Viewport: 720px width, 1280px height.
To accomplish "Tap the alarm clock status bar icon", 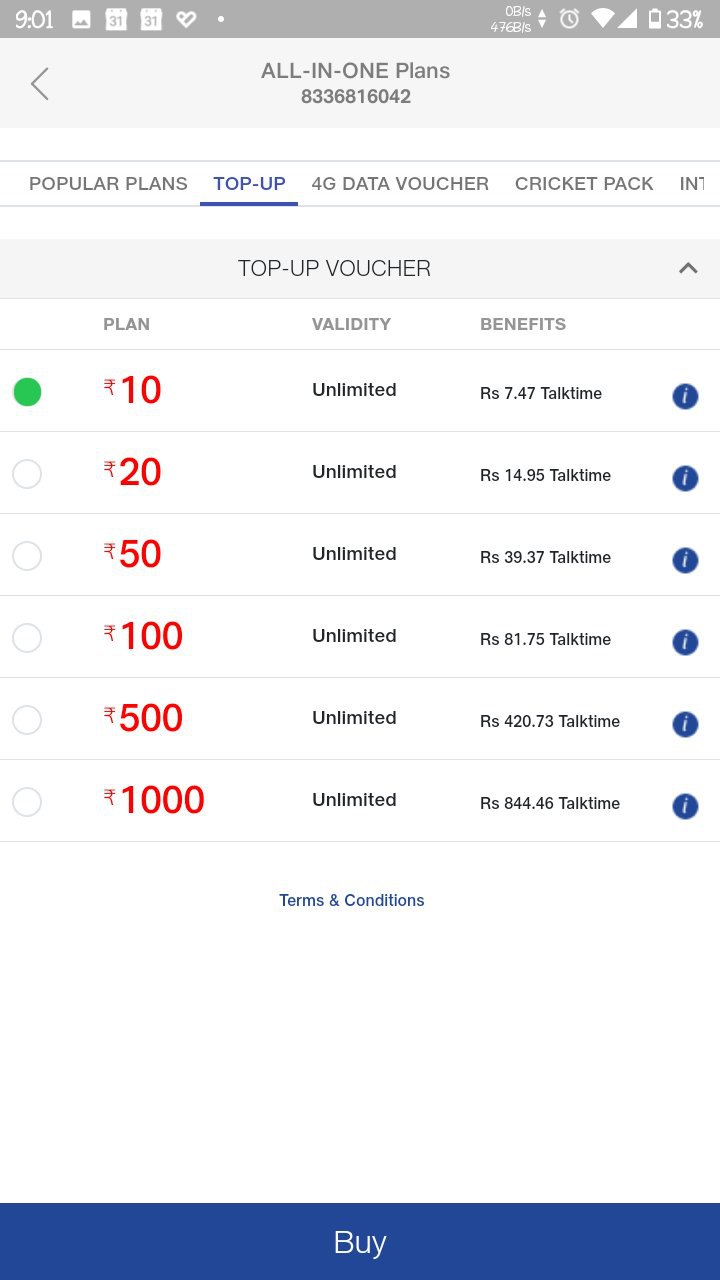I will coord(570,18).
